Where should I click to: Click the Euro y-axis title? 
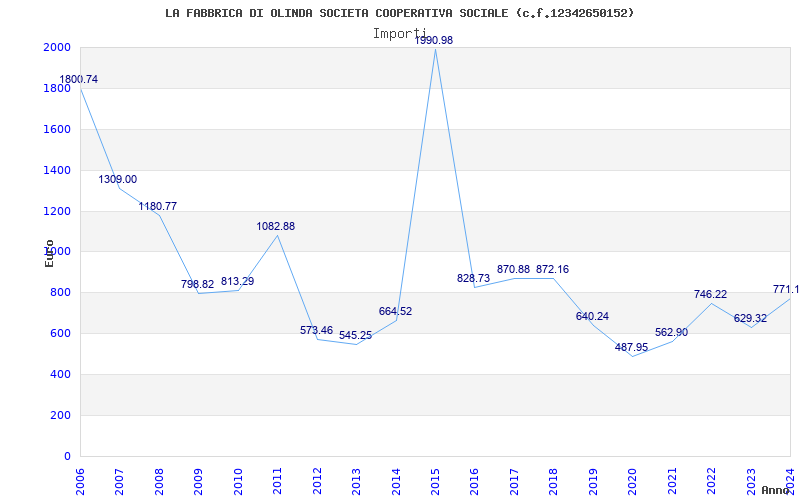(x=49, y=253)
